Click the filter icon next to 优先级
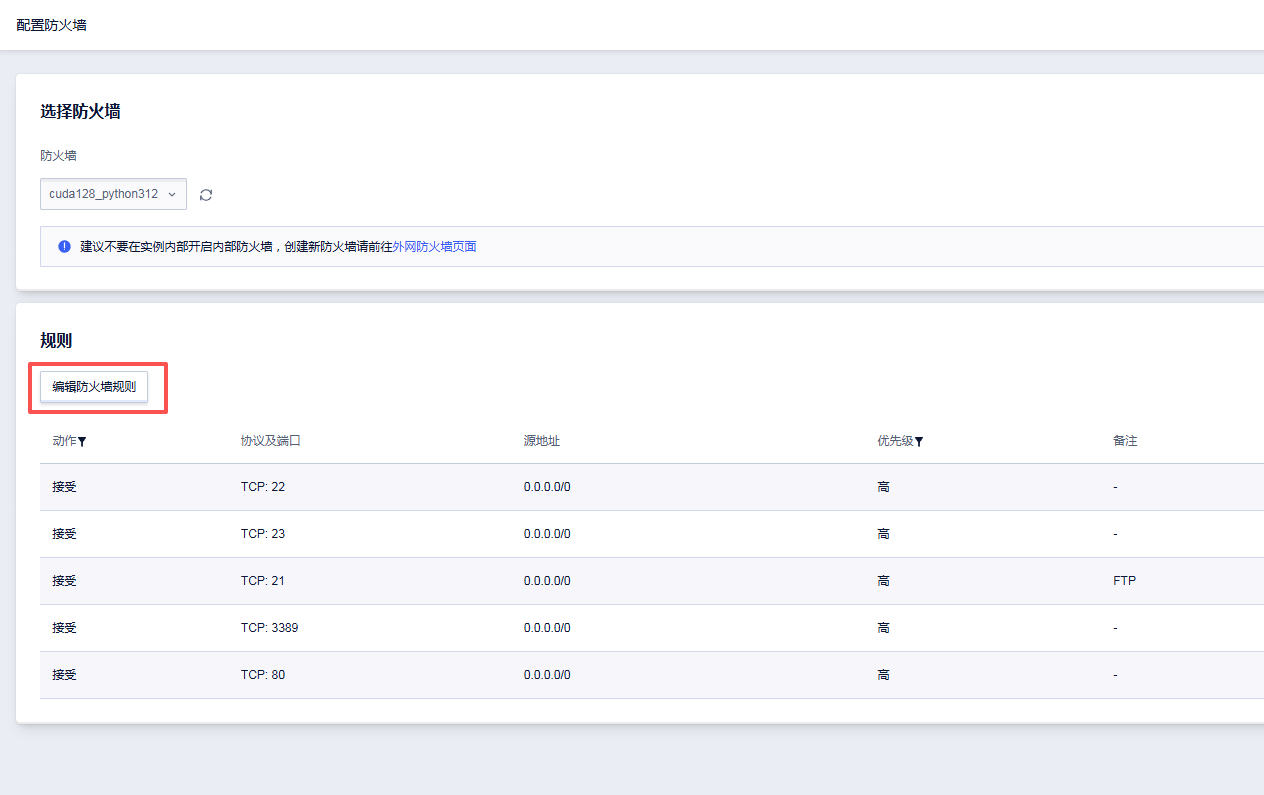1264x795 pixels. [x=919, y=442]
